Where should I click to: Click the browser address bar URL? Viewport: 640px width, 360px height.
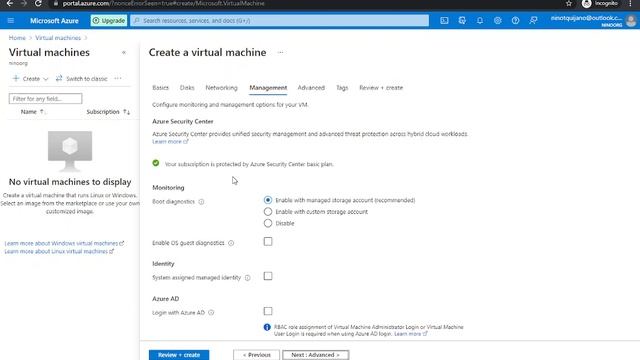click(x=163, y=3)
